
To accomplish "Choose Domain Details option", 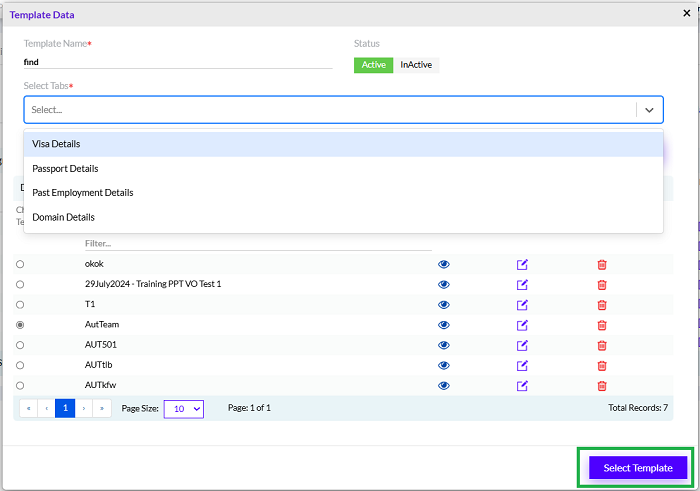I will [343, 217].
